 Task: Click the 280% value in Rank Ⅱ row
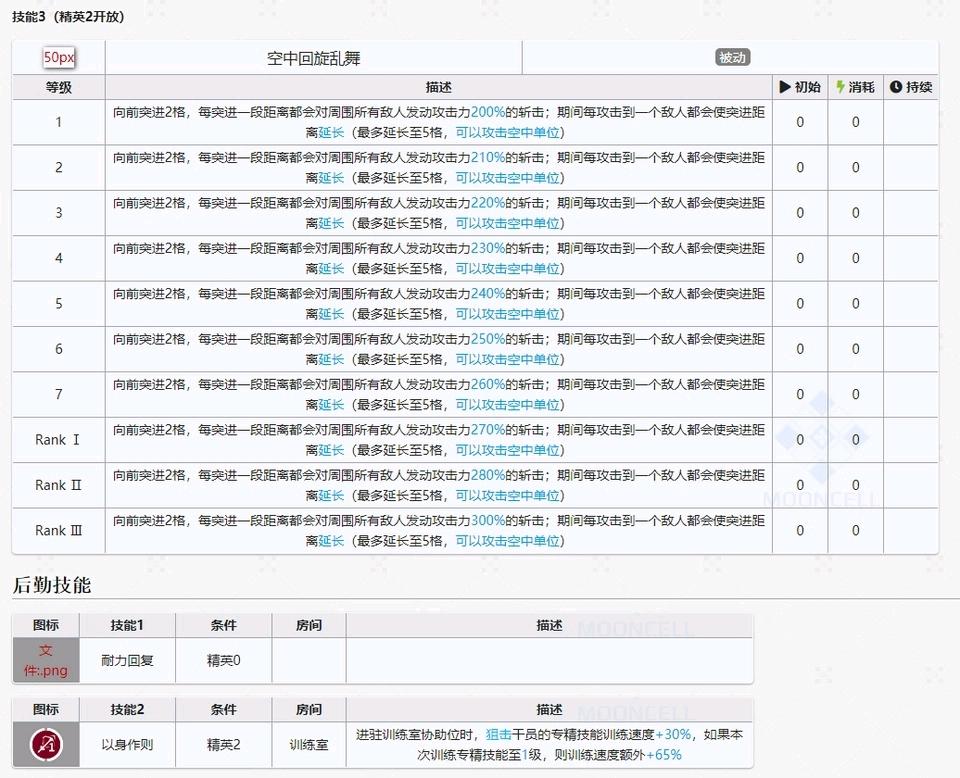(x=488, y=475)
